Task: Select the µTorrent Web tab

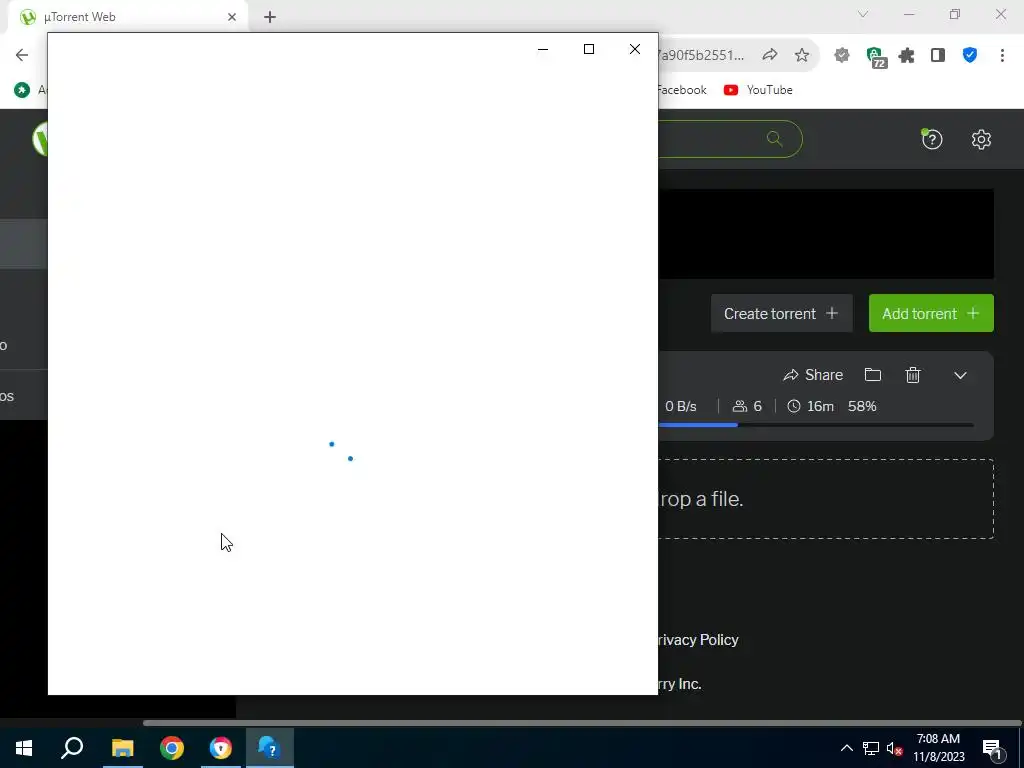Action: coord(128,17)
